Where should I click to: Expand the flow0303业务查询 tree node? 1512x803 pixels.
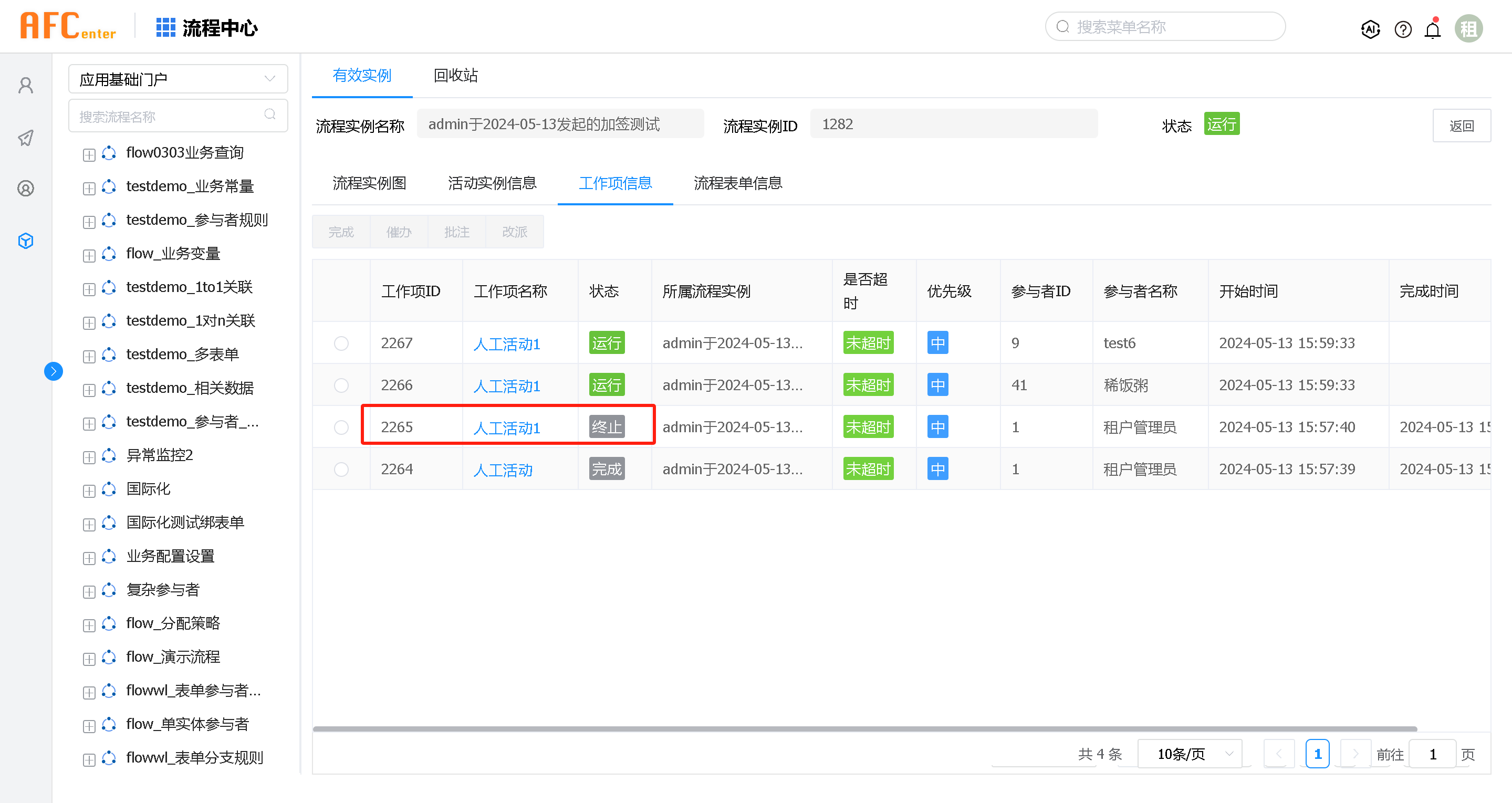(x=89, y=154)
